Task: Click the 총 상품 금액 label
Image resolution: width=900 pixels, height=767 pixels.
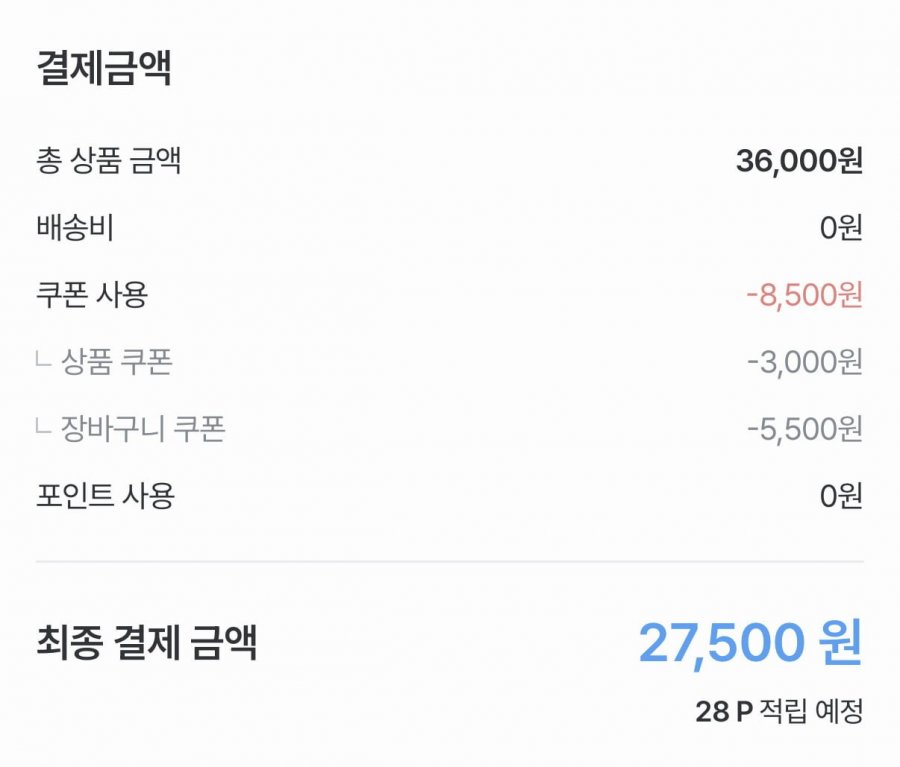Action: (x=108, y=161)
